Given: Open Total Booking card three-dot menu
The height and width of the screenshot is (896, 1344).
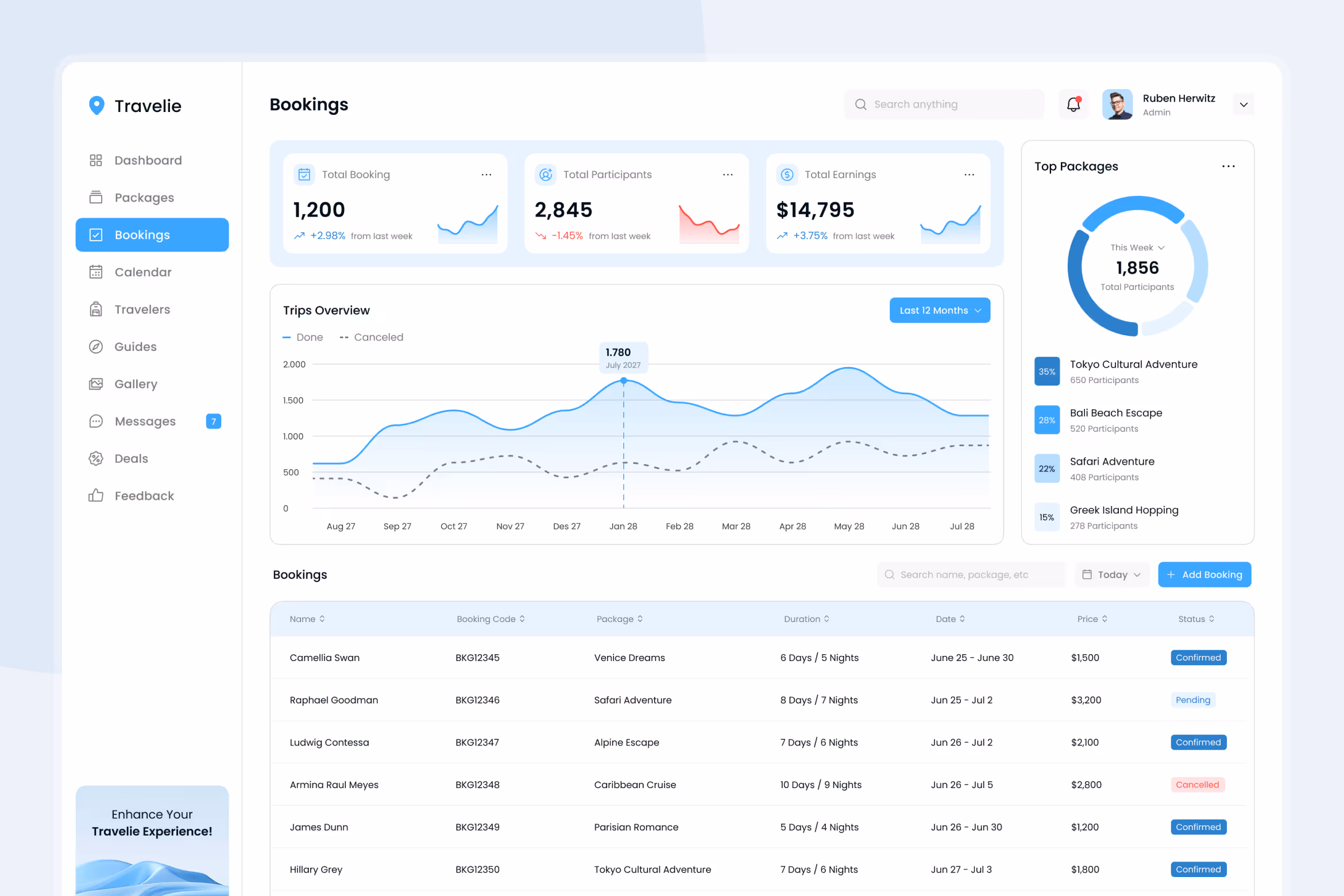Looking at the screenshot, I should [x=486, y=175].
